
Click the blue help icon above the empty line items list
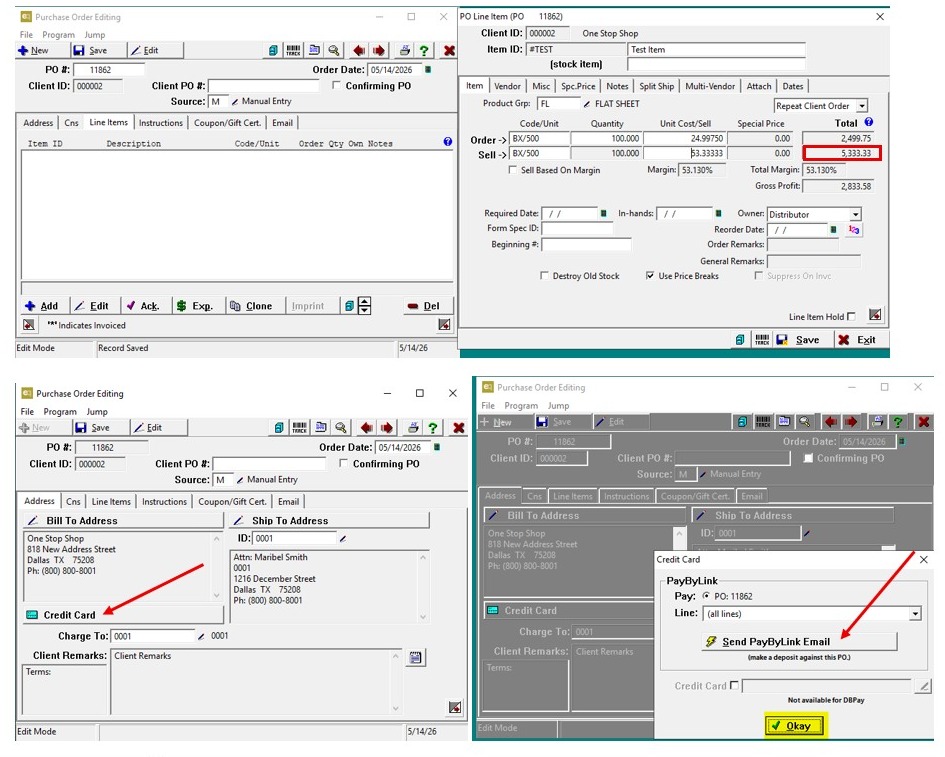click(448, 142)
